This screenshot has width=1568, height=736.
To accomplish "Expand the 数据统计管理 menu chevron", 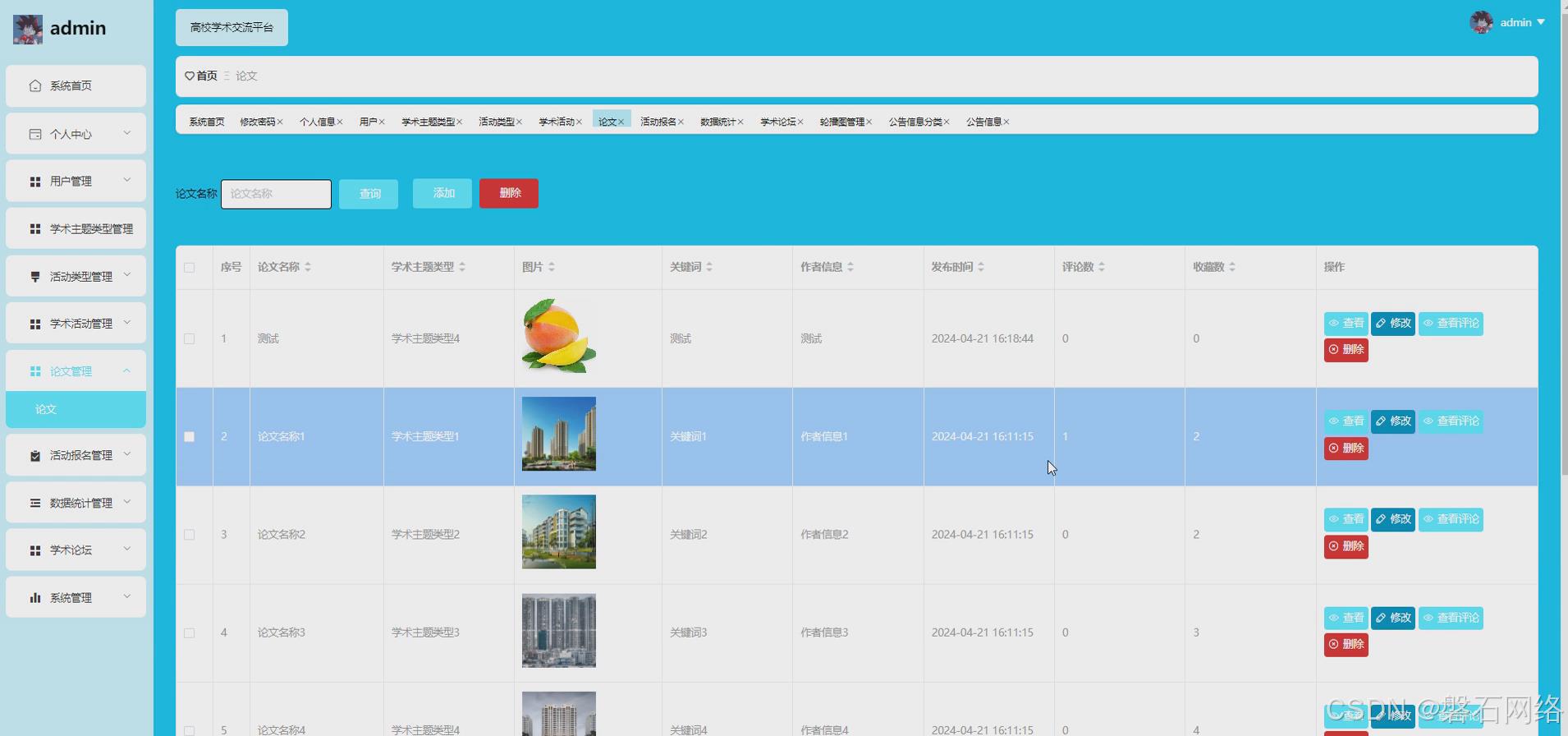I will tap(126, 501).
